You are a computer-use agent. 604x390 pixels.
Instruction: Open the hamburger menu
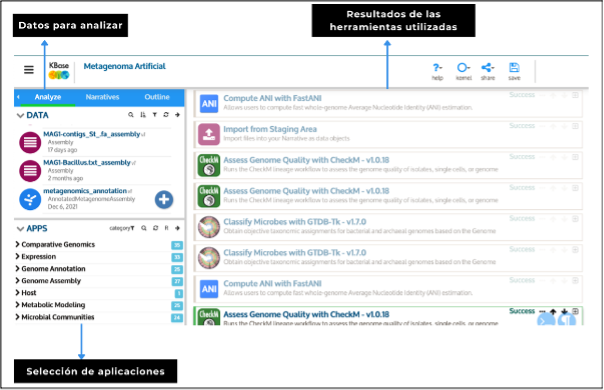[x=29, y=70]
